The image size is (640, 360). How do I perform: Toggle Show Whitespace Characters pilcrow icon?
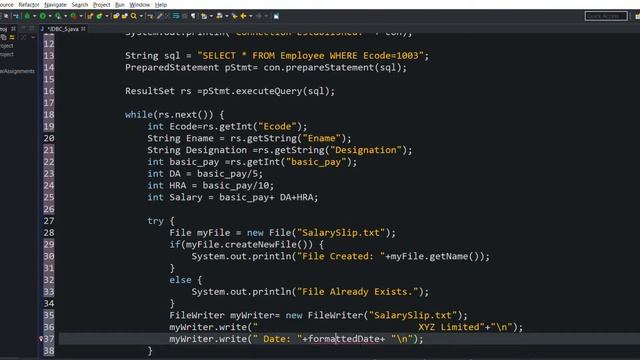point(193,16)
